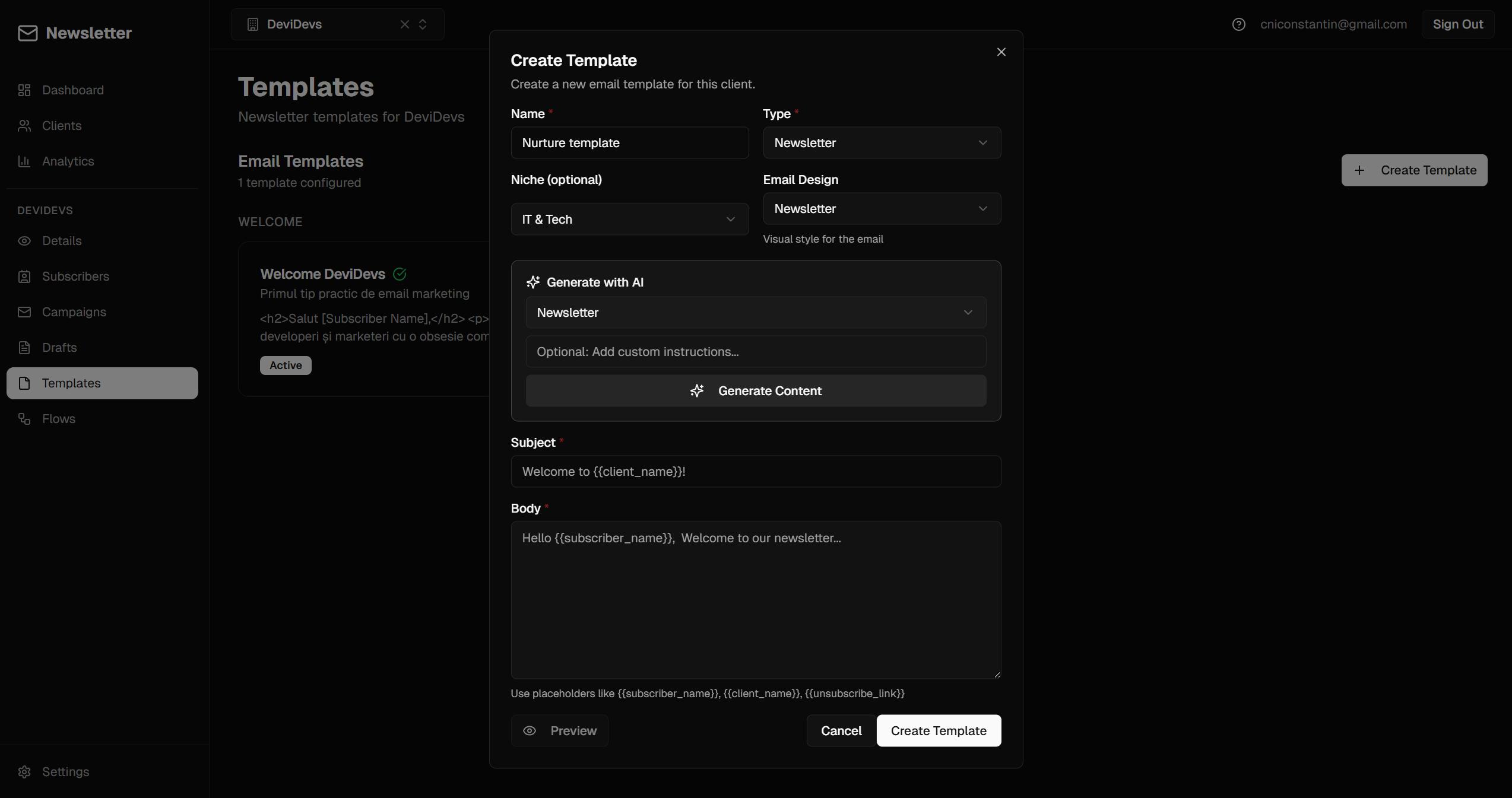1512x798 pixels.
Task: Expand the Email Design dropdown
Action: 881,209
